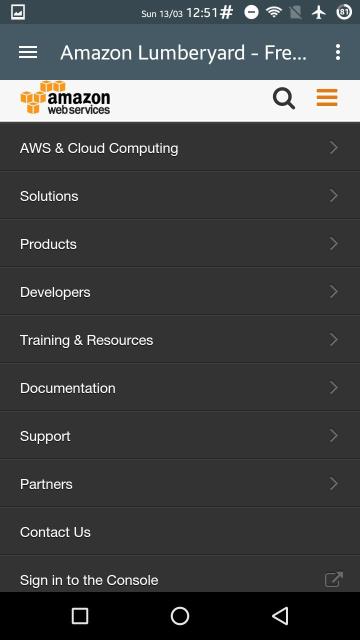Image resolution: width=360 pixels, height=640 pixels.
Task: Tap external link icon beside Sign in
Action: (x=333, y=579)
